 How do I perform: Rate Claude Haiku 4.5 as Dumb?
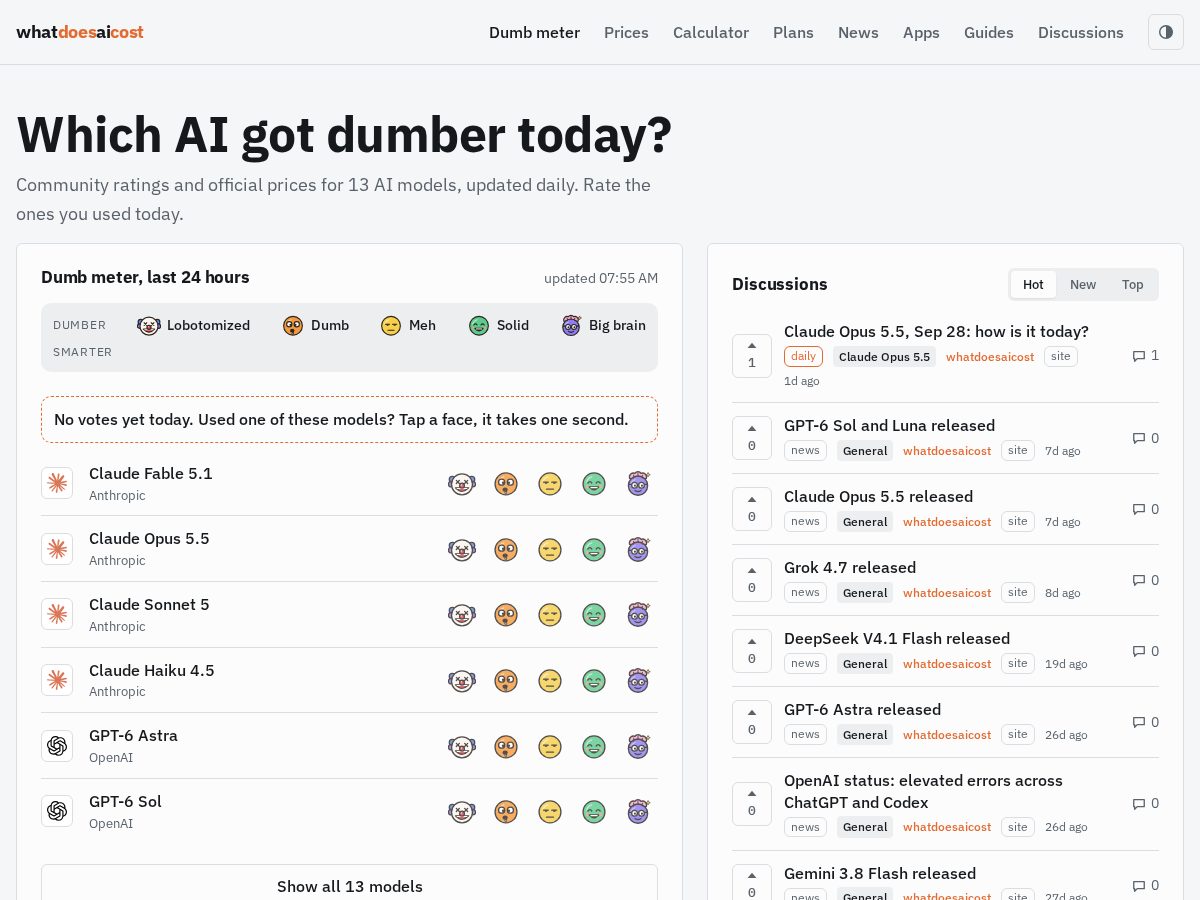point(506,681)
